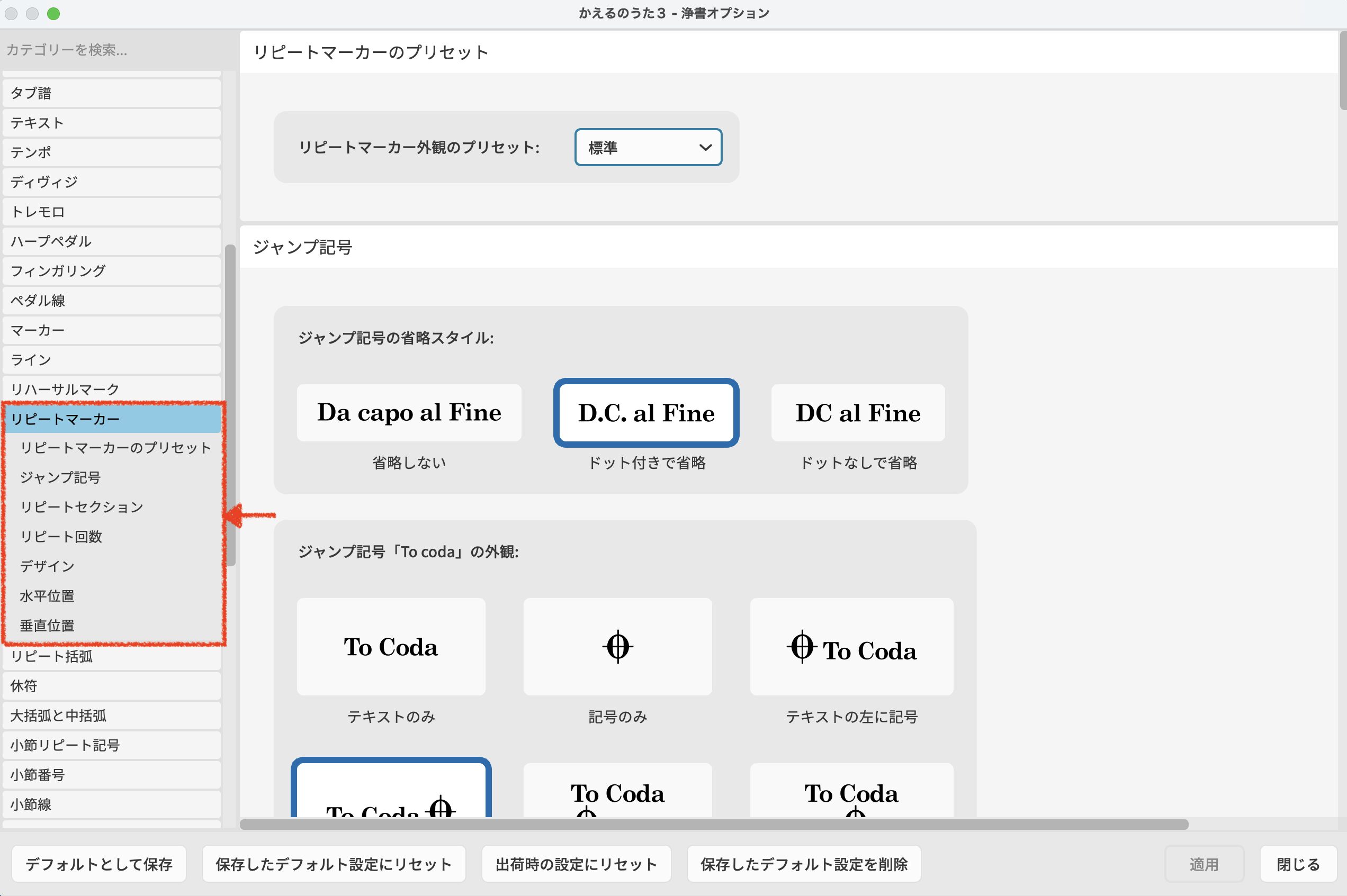Pick the text-only 'To Coda' appearance
Image resolution: width=1347 pixels, height=896 pixels.
coord(391,646)
